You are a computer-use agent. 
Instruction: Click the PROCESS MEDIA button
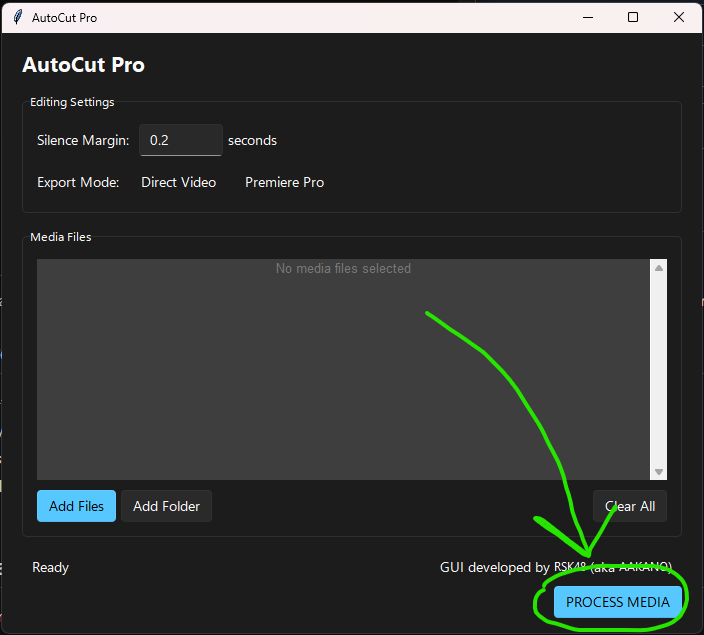(618, 602)
